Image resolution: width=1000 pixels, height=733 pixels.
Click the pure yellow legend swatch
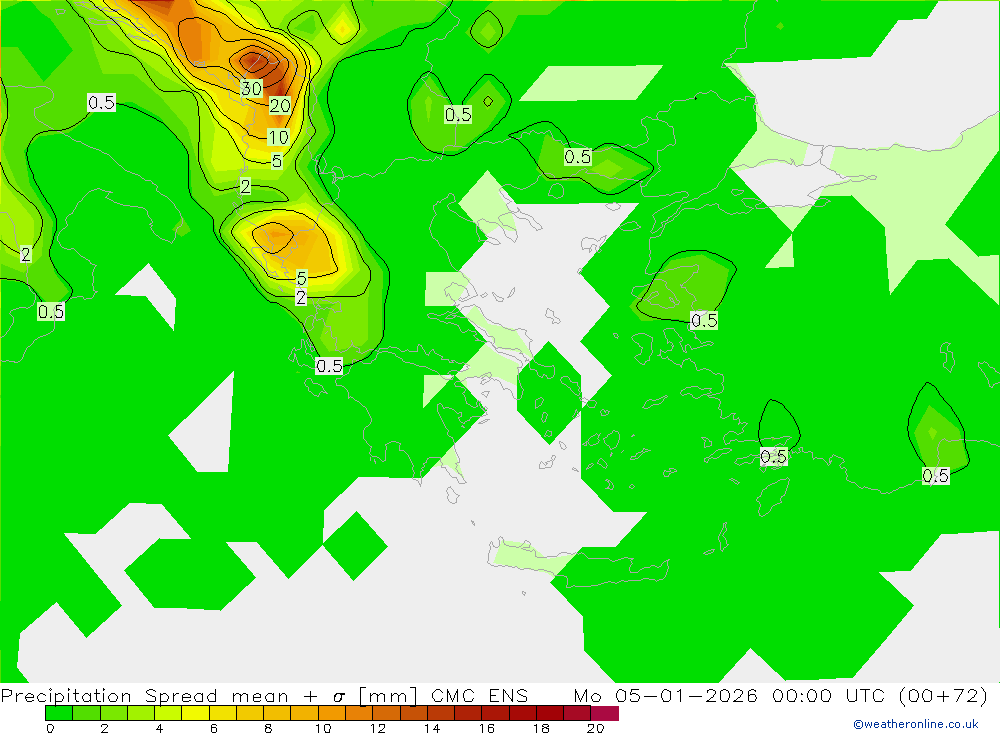(195, 713)
